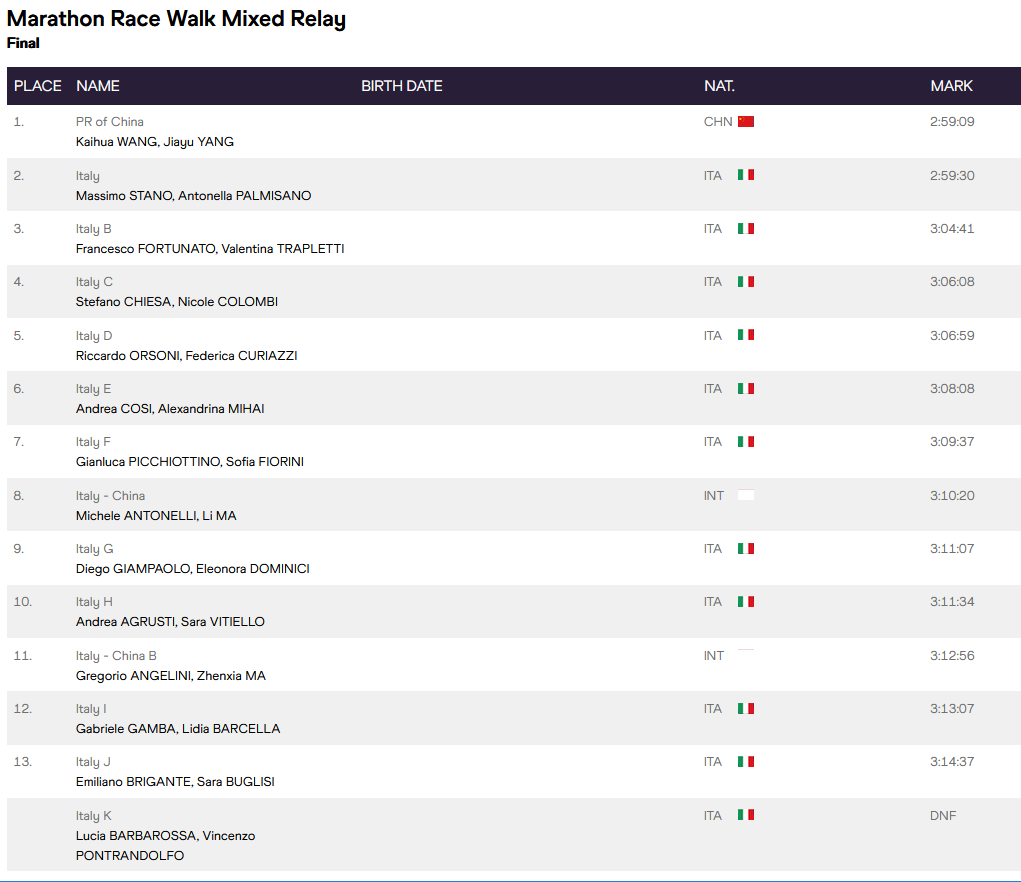Click the mark 3:14:37
Viewport: 1021px width, 882px height.
pyautogui.click(x=952, y=762)
